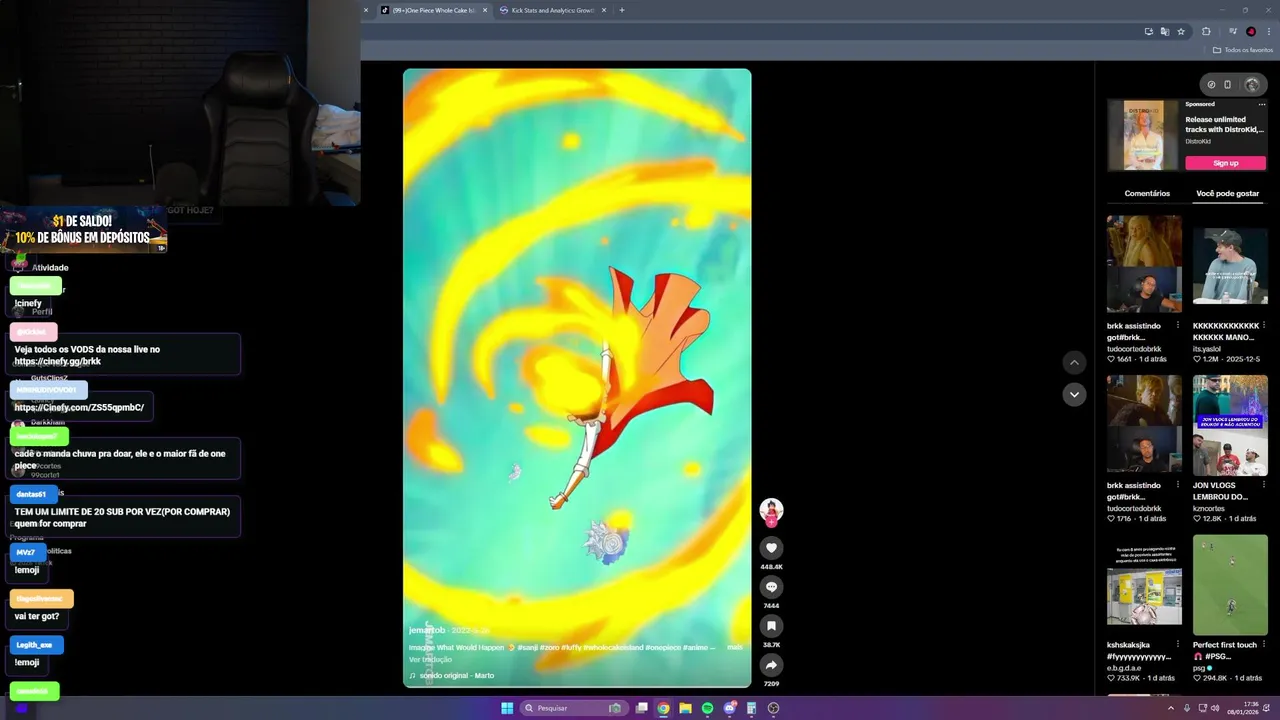Image resolution: width=1280 pixels, height=720 pixels.
Task: Go to previous video with up chevron
Action: 1074,362
